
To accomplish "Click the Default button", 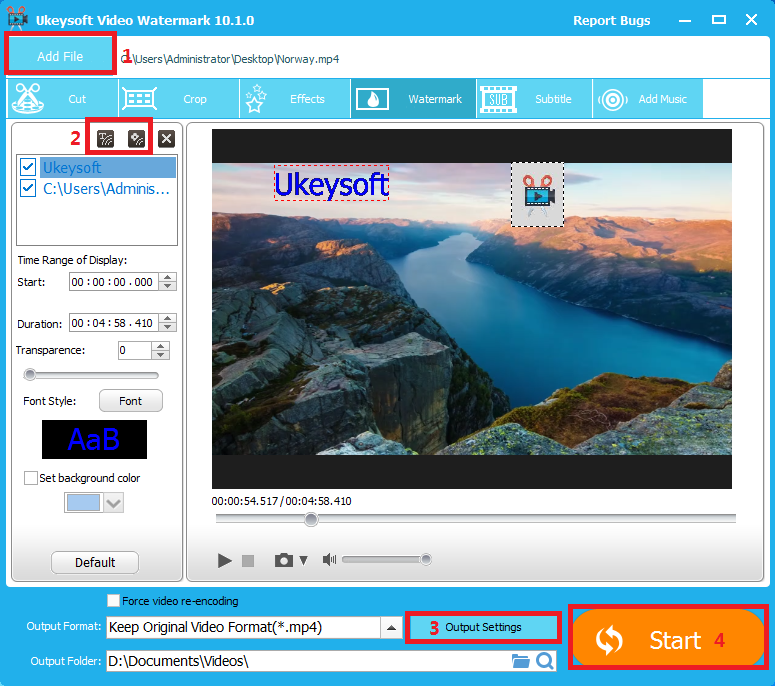I will coord(95,562).
